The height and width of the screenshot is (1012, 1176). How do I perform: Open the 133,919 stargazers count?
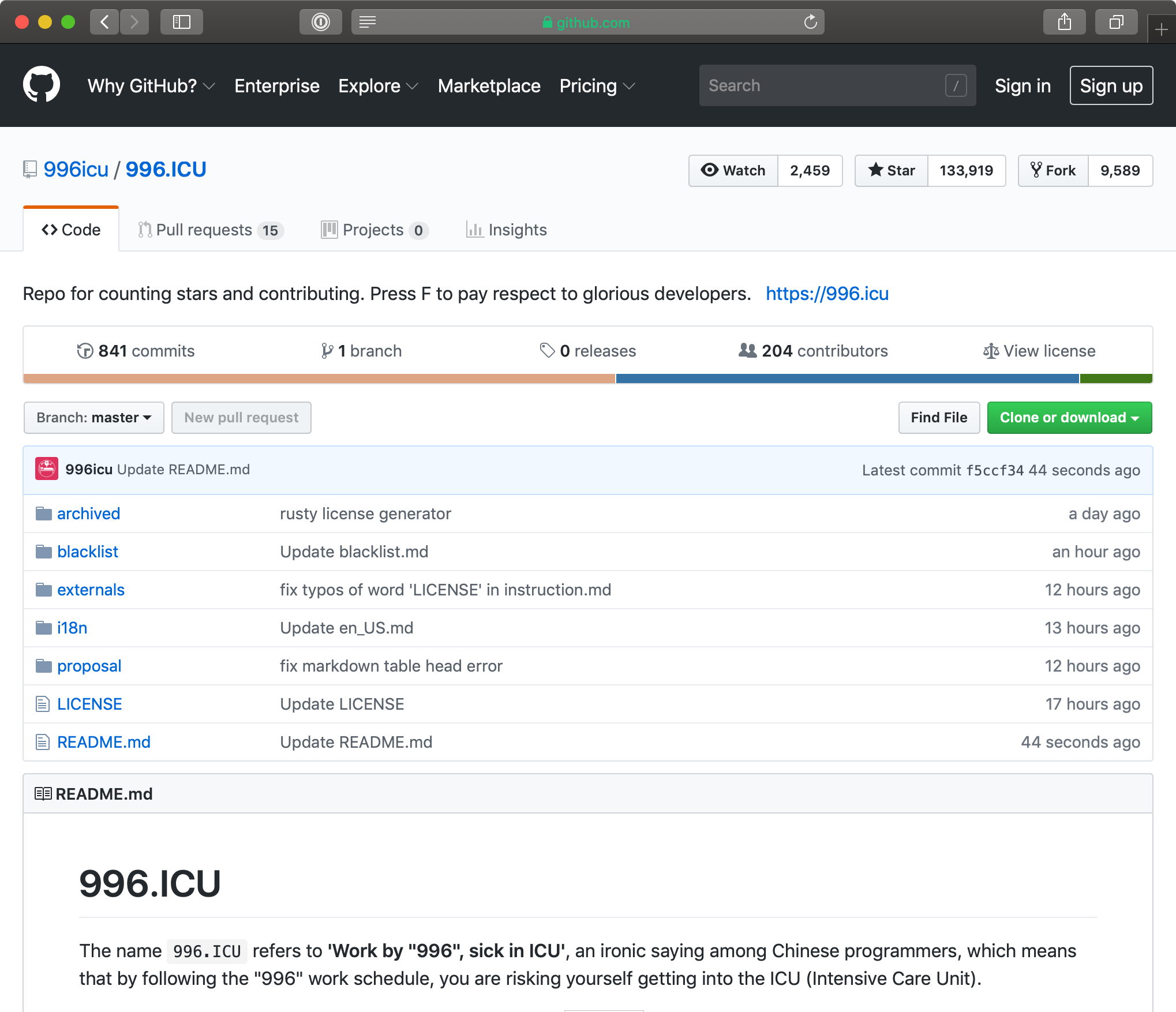[967, 171]
